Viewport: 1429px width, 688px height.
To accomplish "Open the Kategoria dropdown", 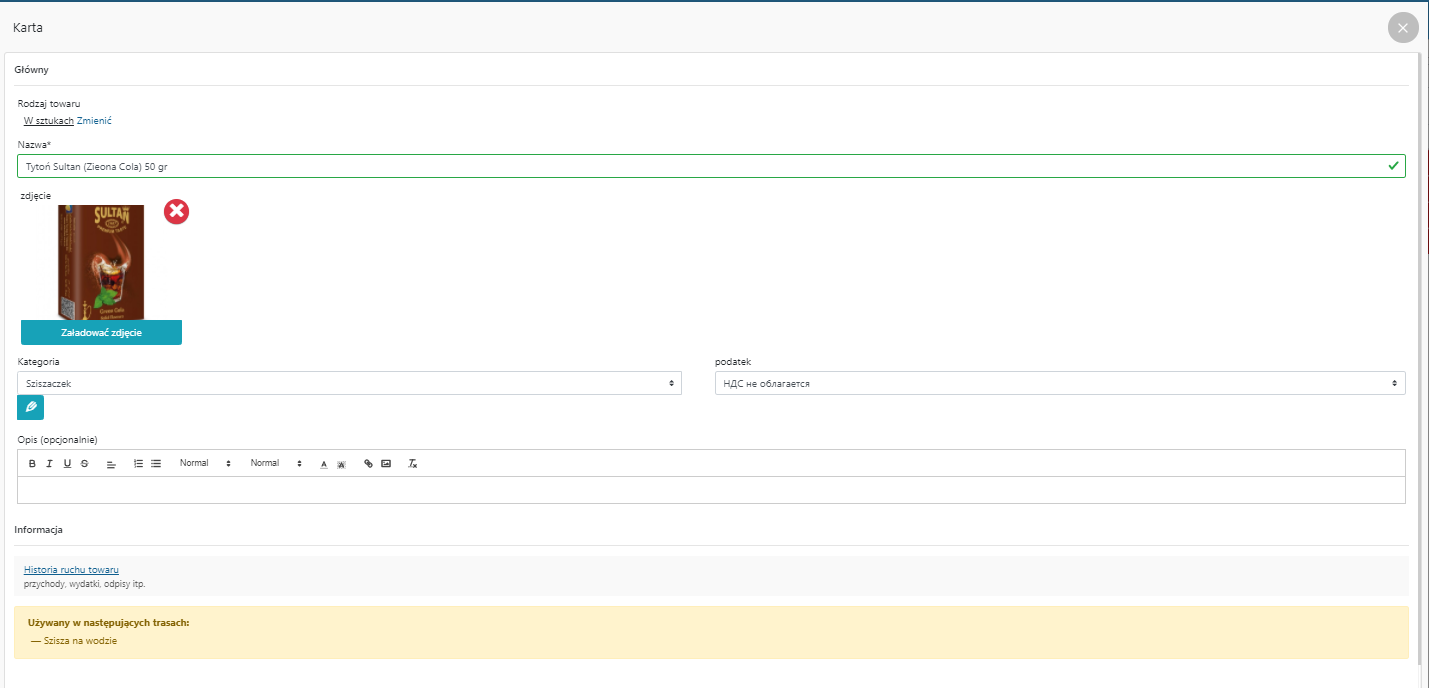I will tap(349, 383).
